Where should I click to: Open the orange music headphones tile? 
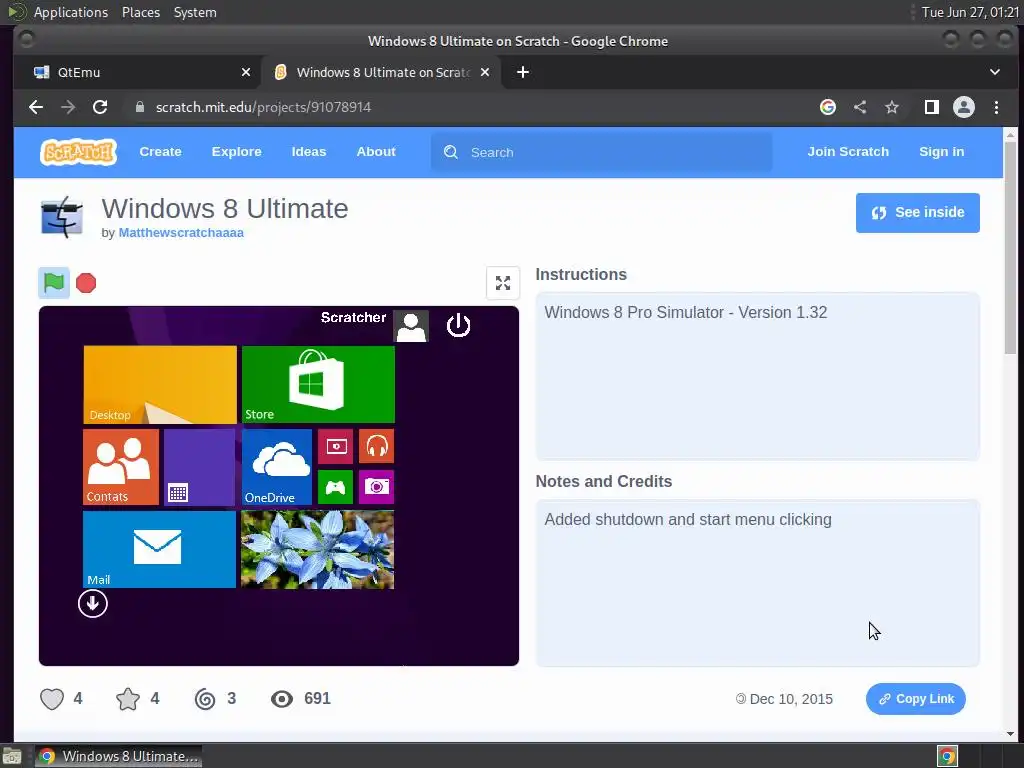coord(377,446)
